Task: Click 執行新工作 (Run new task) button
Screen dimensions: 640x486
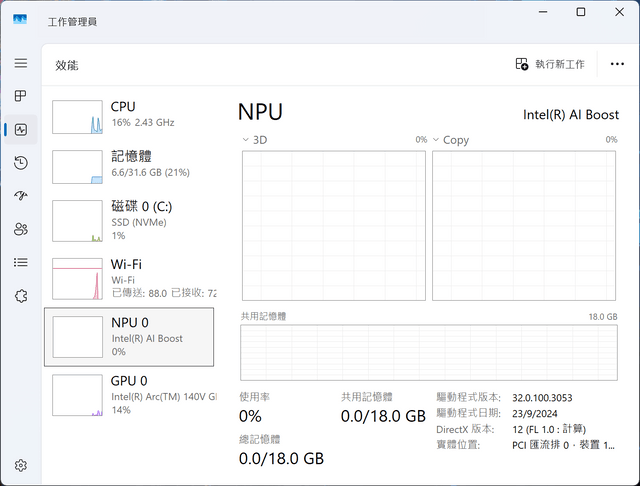Action: point(550,64)
